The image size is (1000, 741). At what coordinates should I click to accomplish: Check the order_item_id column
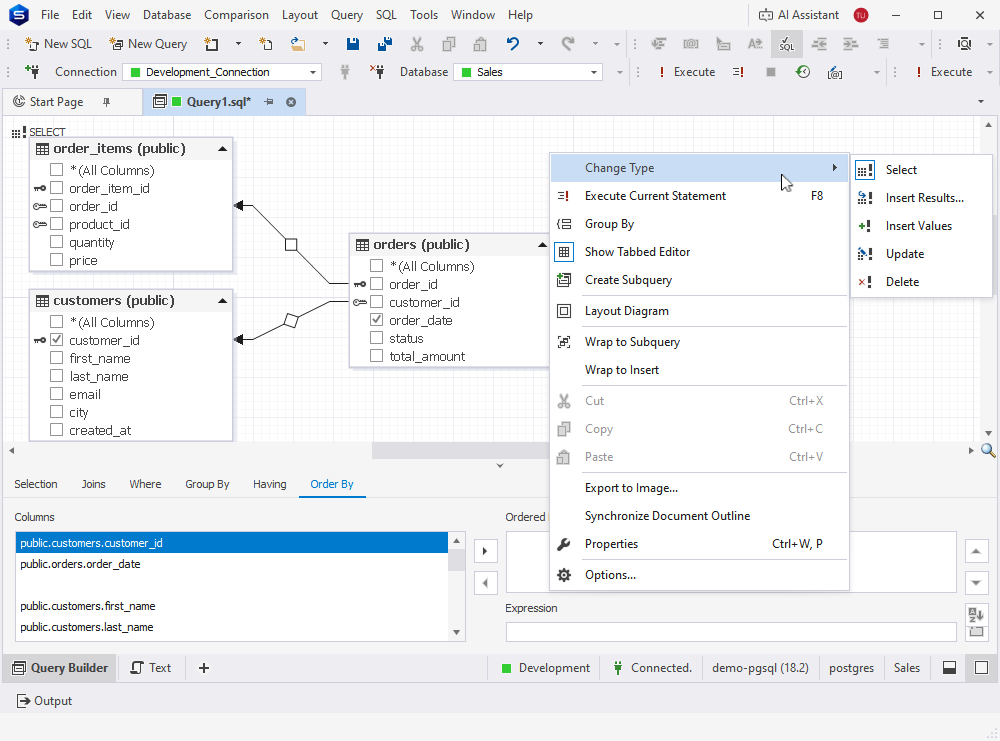click(56, 187)
